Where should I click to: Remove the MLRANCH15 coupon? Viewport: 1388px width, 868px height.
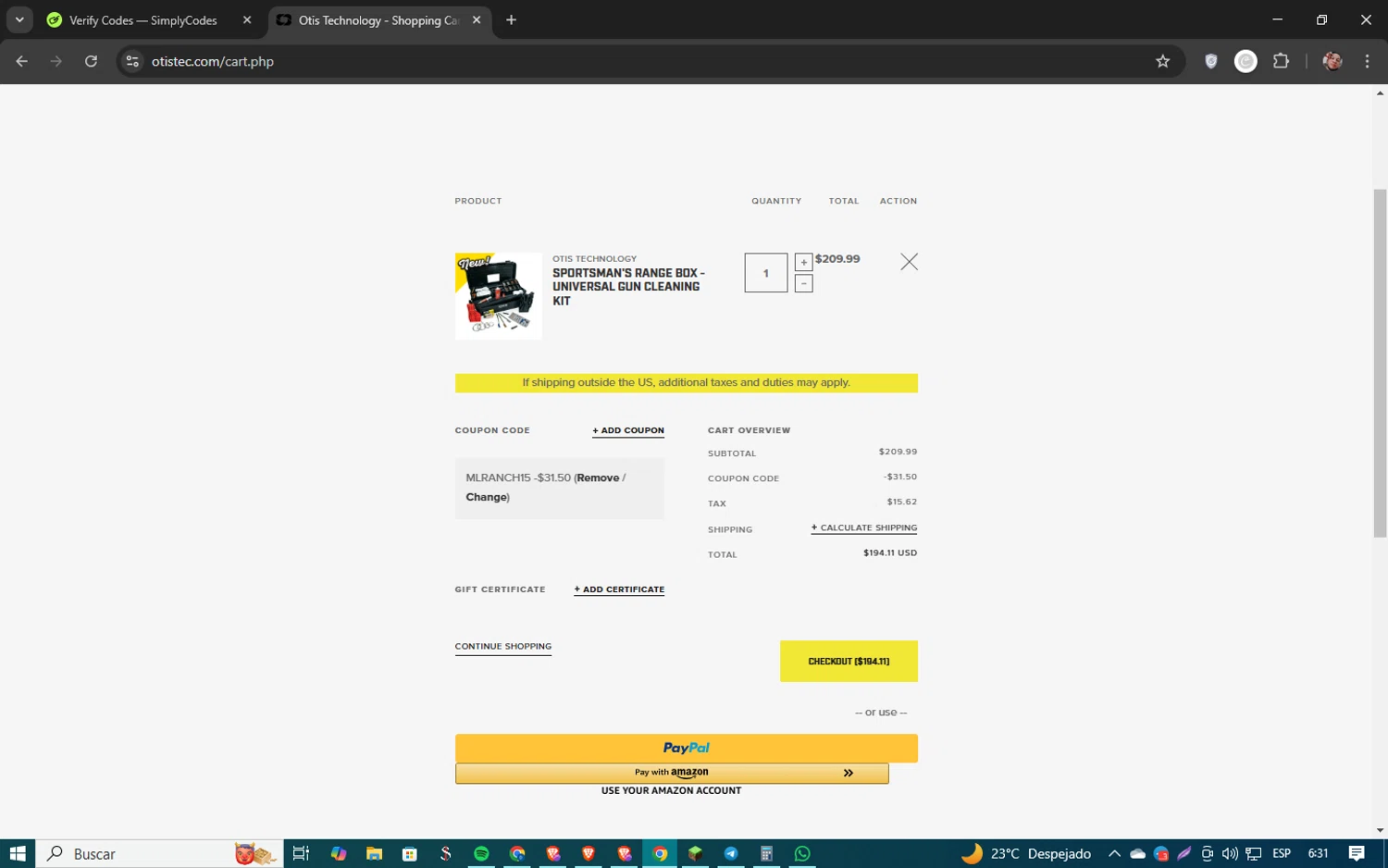pos(598,477)
